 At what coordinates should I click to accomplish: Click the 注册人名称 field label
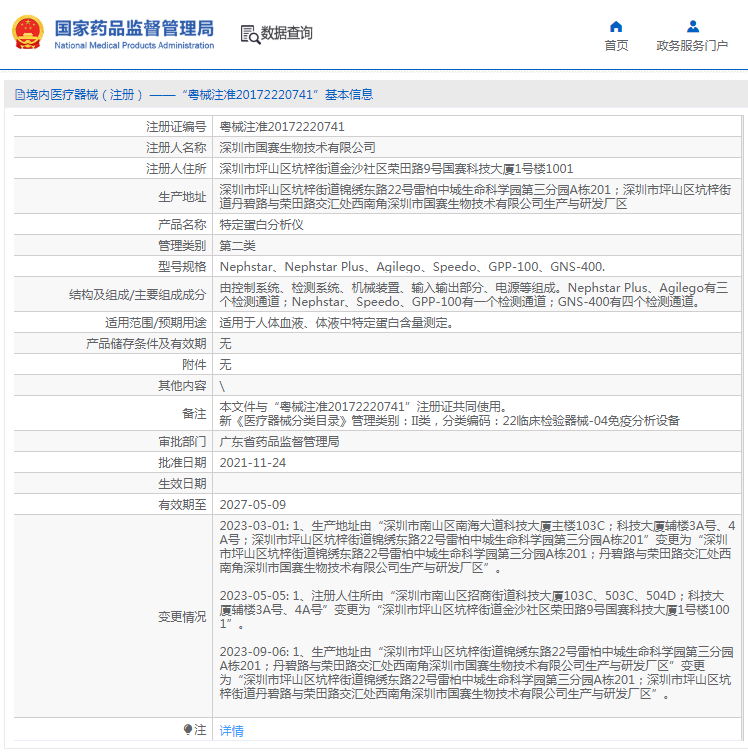point(176,148)
